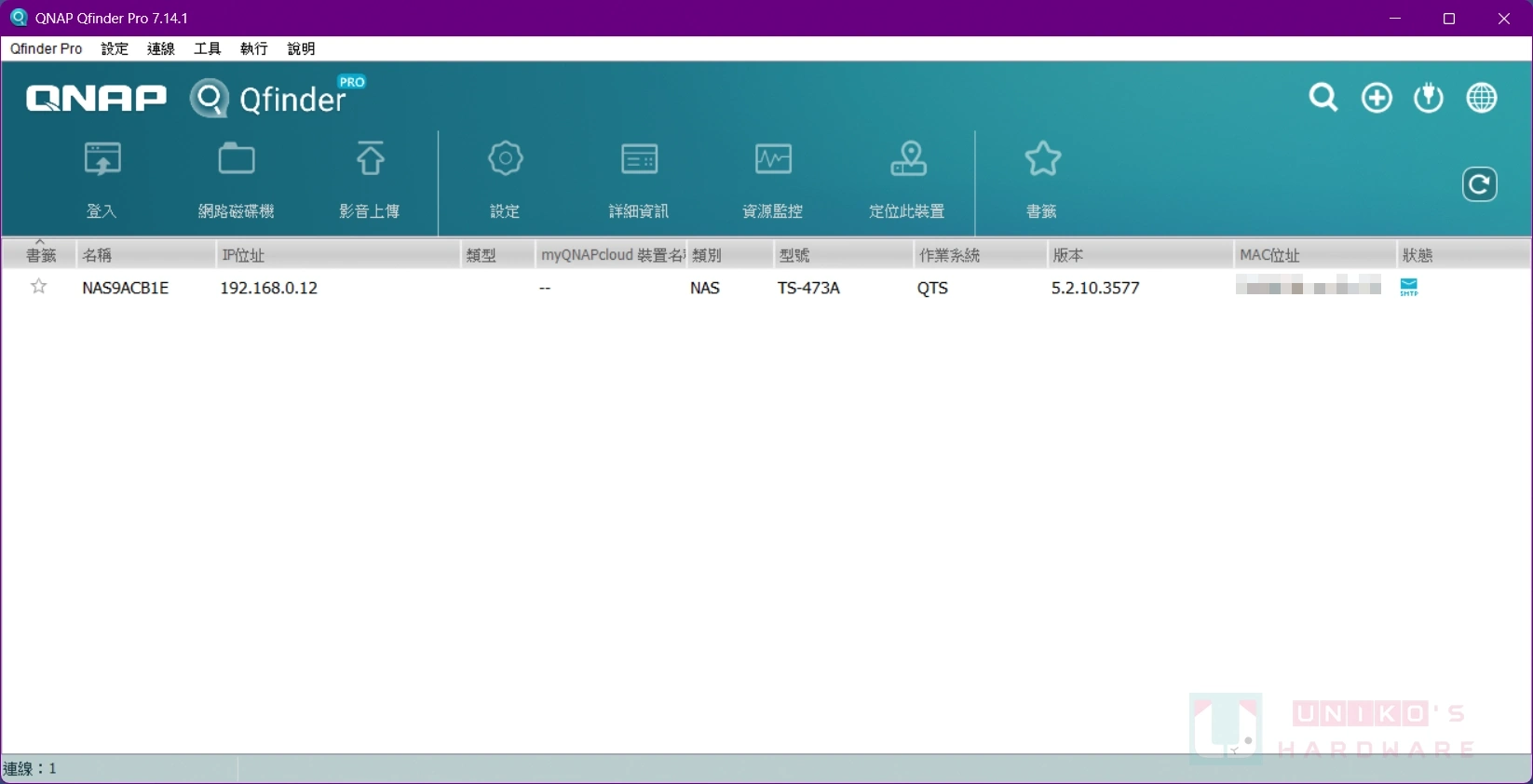
Task: Open the 執行 menu
Action: (x=253, y=48)
